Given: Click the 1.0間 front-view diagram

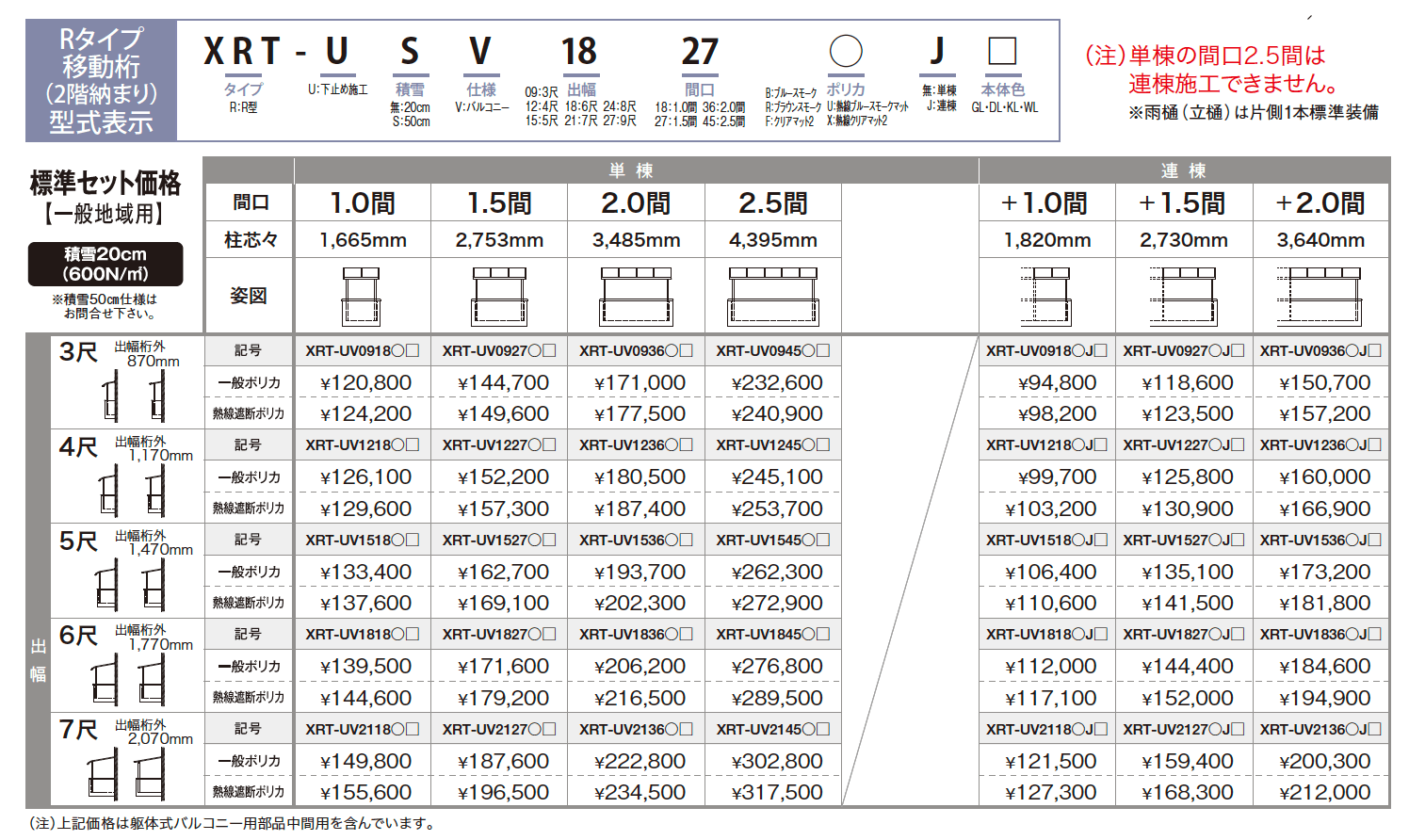Looking at the screenshot, I should click(x=362, y=296).
